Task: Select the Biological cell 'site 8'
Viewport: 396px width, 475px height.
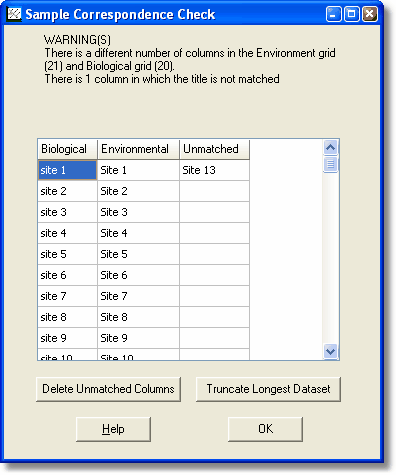Action: click(67, 317)
